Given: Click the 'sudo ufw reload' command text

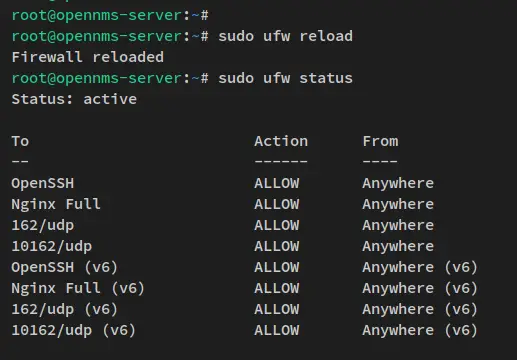Looking at the screenshot, I should pyautogui.click(x=285, y=36).
